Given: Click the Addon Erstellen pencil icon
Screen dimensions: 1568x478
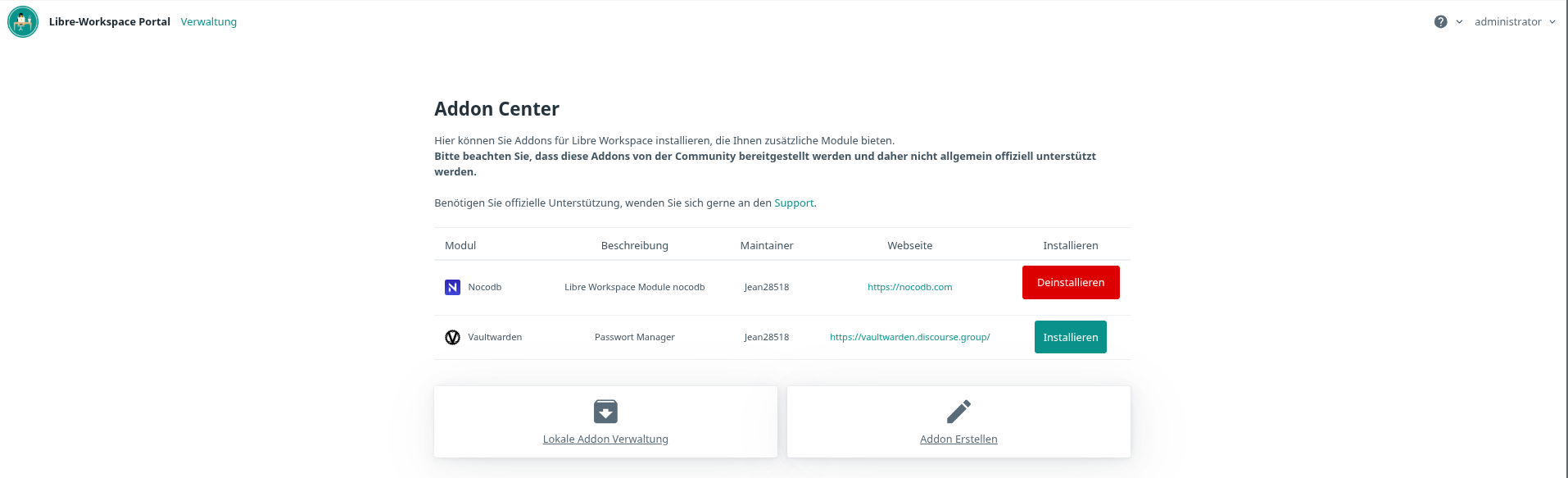Looking at the screenshot, I should (x=958, y=411).
